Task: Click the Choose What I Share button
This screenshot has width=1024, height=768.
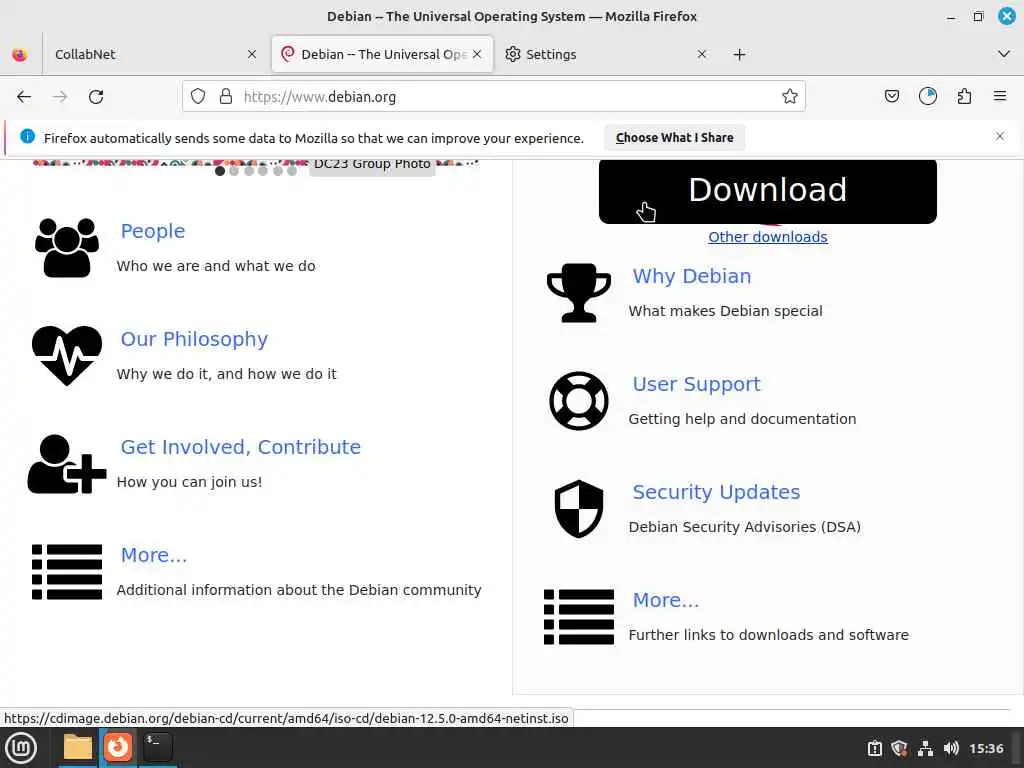Action: [x=675, y=138]
